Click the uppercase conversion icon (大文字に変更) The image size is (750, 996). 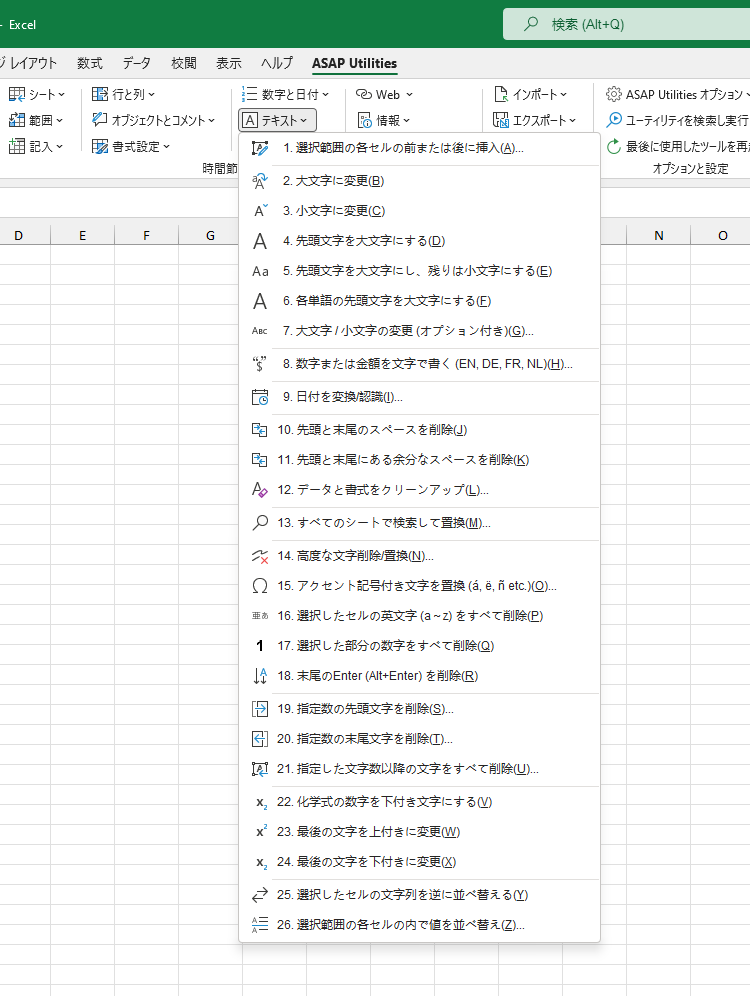click(x=260, y=181)
